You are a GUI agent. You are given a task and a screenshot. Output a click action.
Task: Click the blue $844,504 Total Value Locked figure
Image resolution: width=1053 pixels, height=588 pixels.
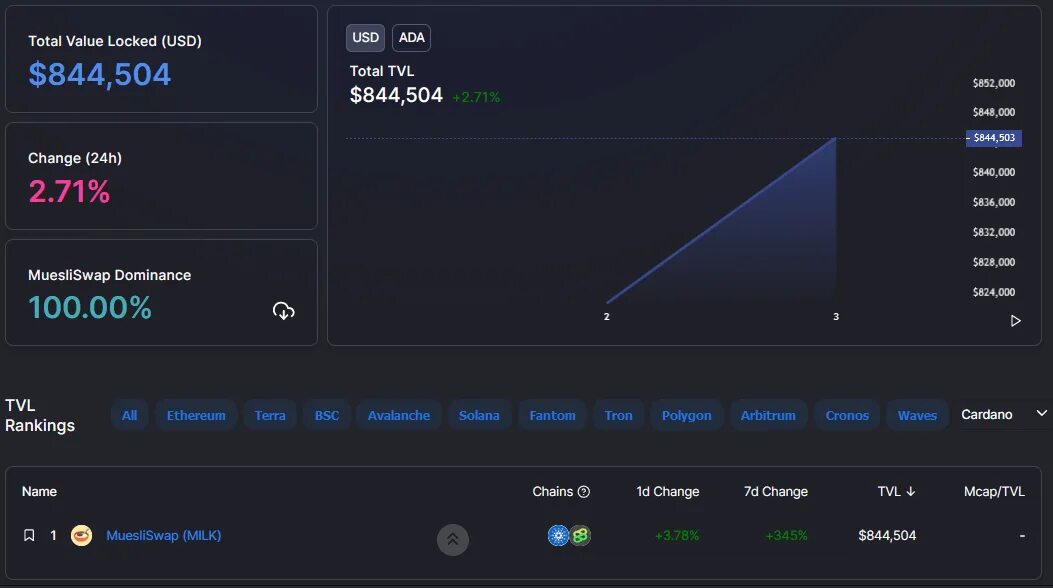[99, 74]
